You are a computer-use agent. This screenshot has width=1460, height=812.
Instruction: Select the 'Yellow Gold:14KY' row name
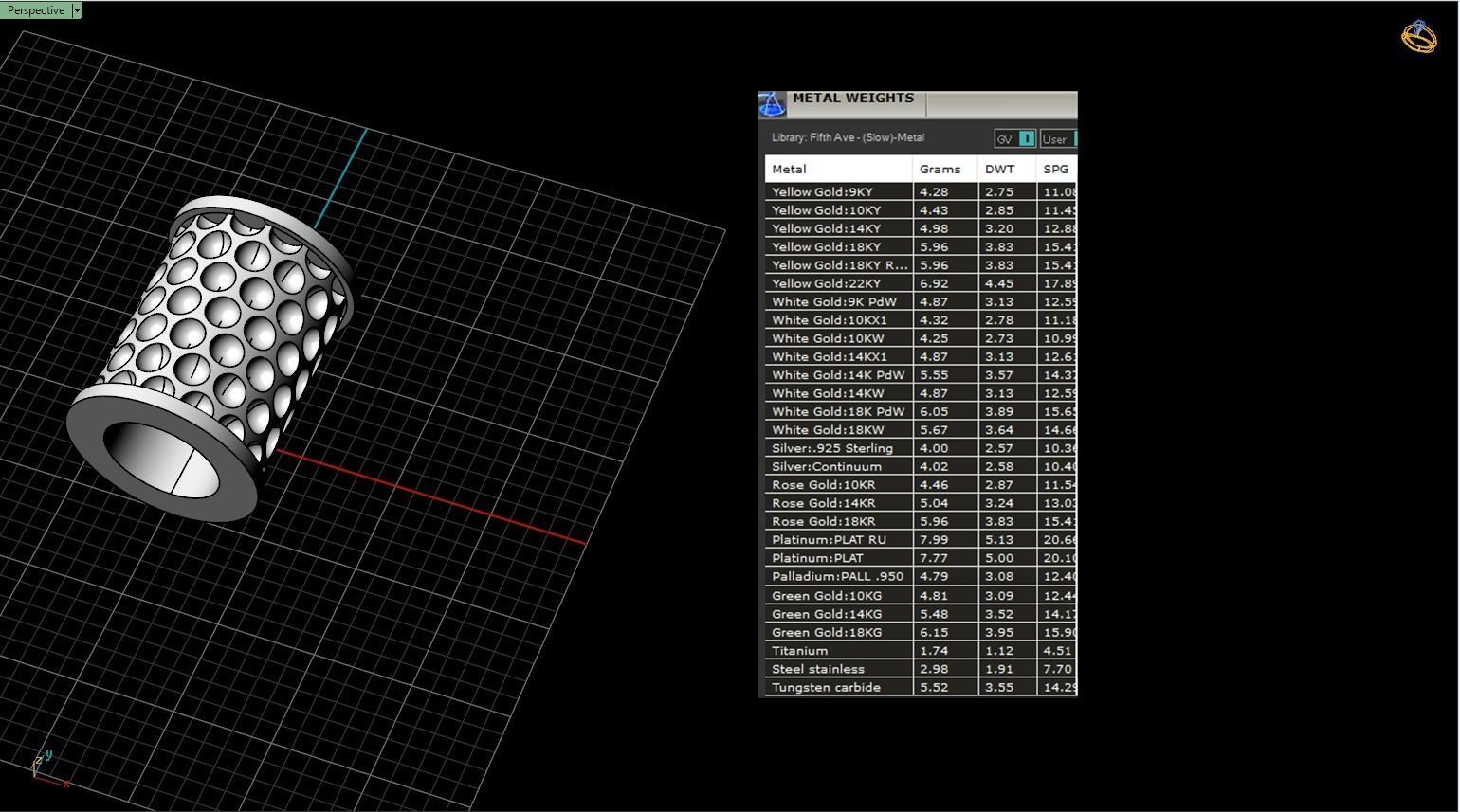coord(826,228)
